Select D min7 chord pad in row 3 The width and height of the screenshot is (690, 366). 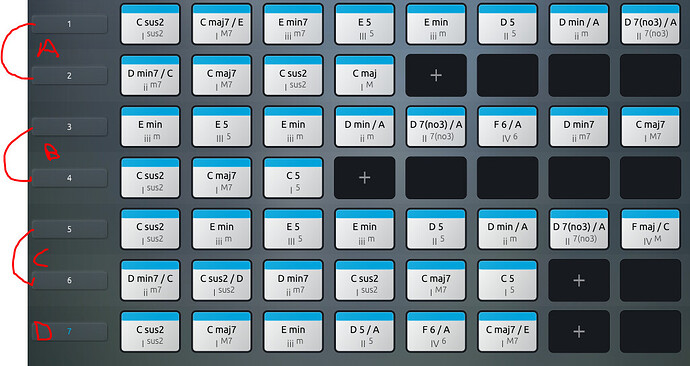pyautogui.click(x=579, y=127)
